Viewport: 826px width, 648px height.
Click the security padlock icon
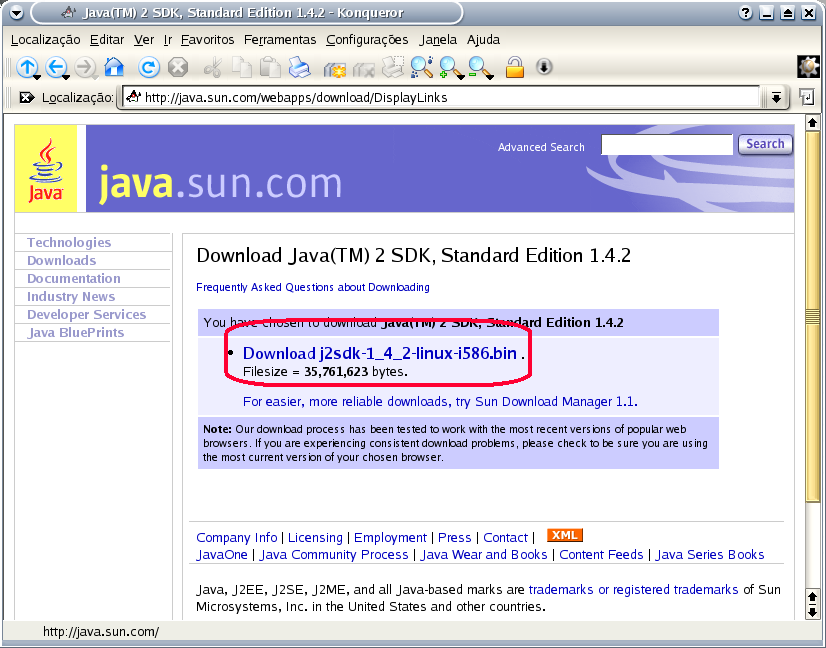click(x=515, y=67)
